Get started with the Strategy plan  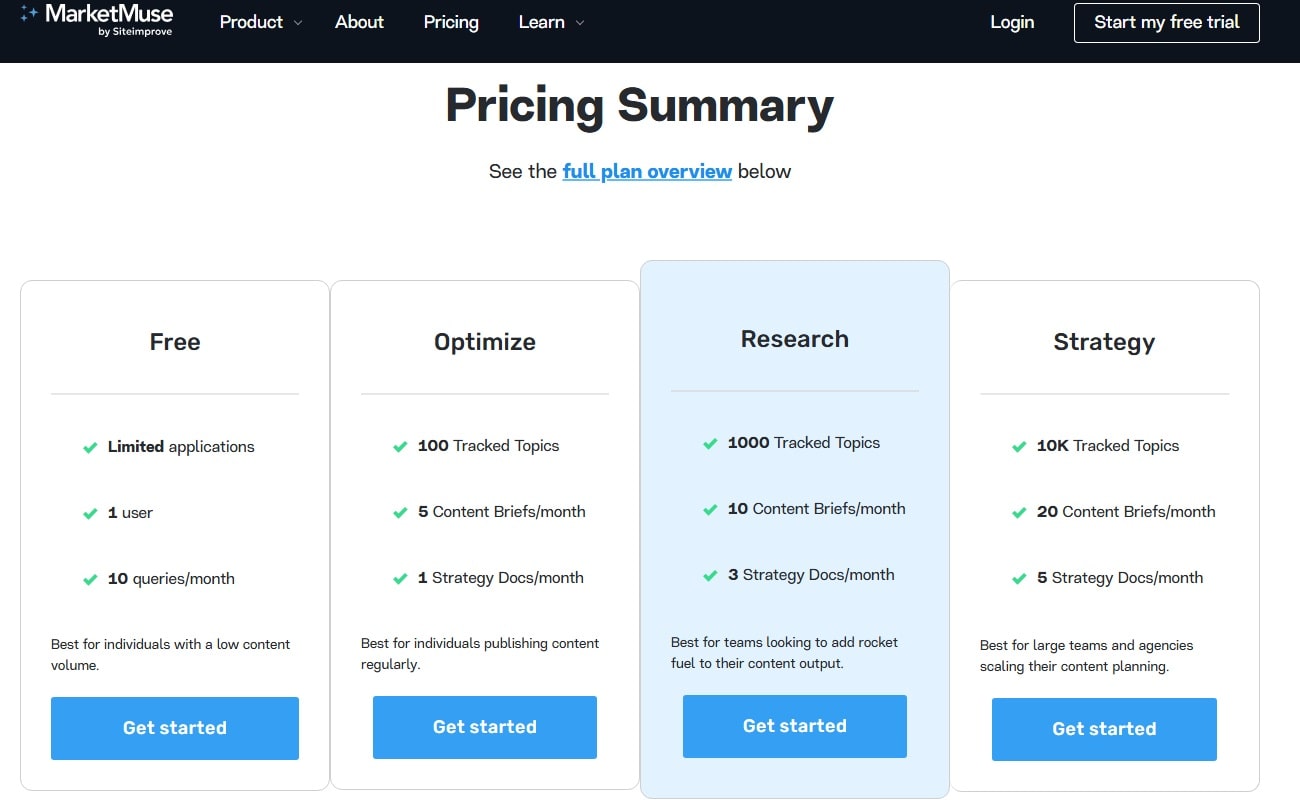pyautogui.click(x=1104, y=729)
